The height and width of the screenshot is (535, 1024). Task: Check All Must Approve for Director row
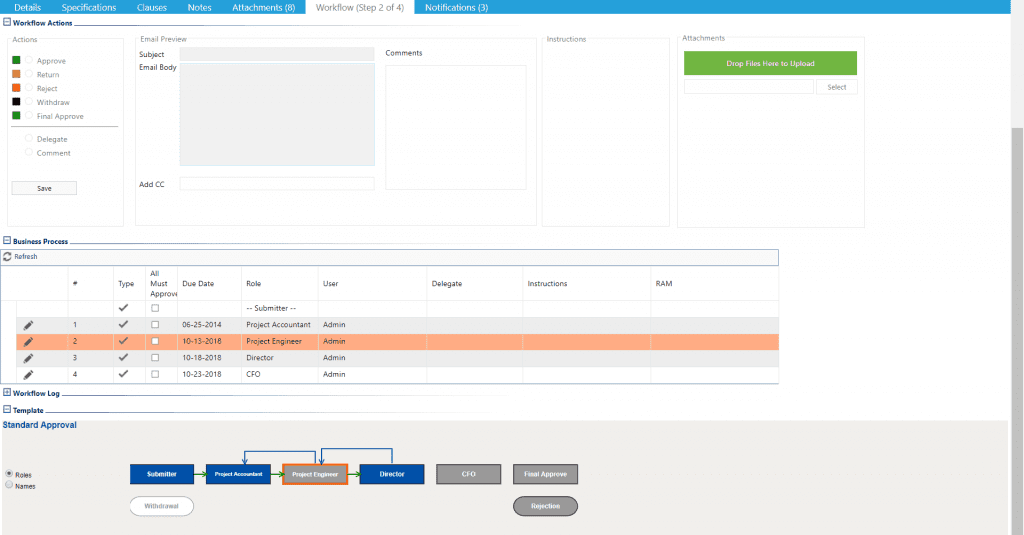point(155,358)
